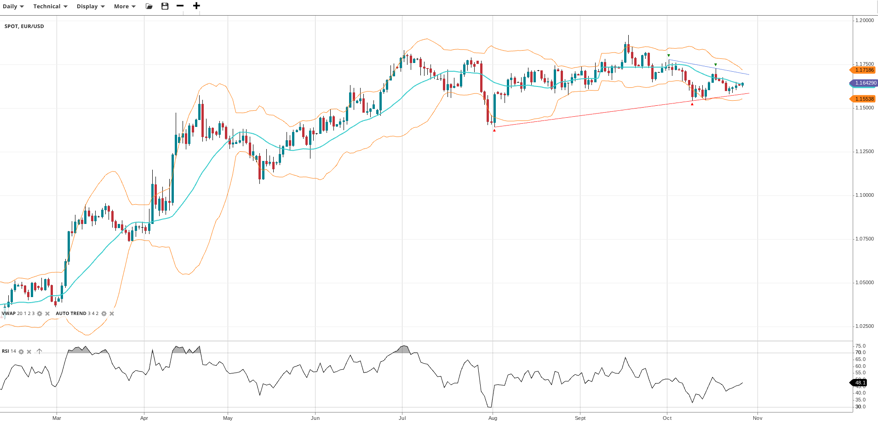Screen dimensions: 878x424
Task: Click the Aug label on the time axis
Action: 493,418
